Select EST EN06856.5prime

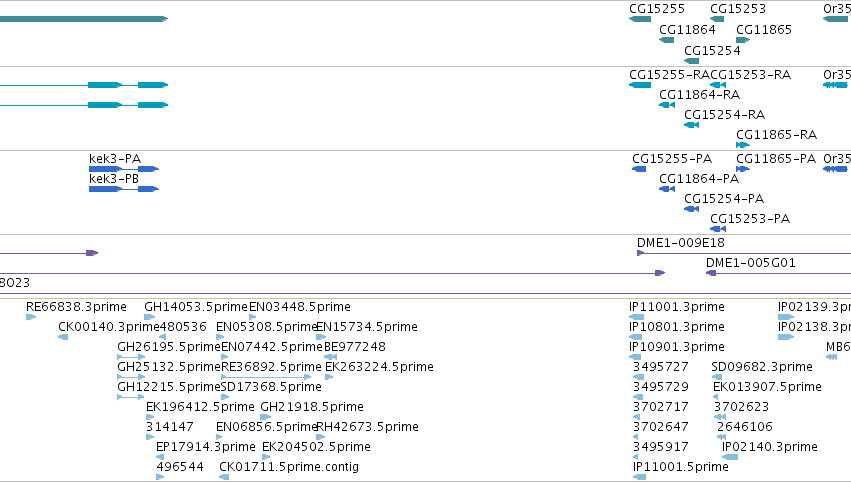pos(266,427)
